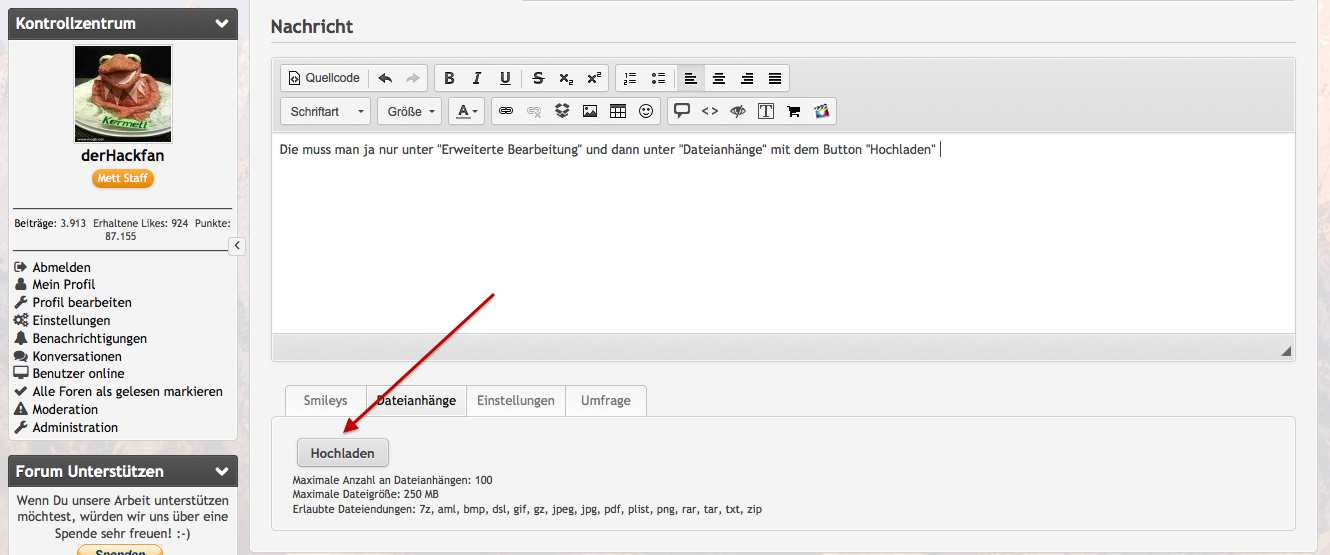Click the editor resize grip

[x=1286, y=351]
